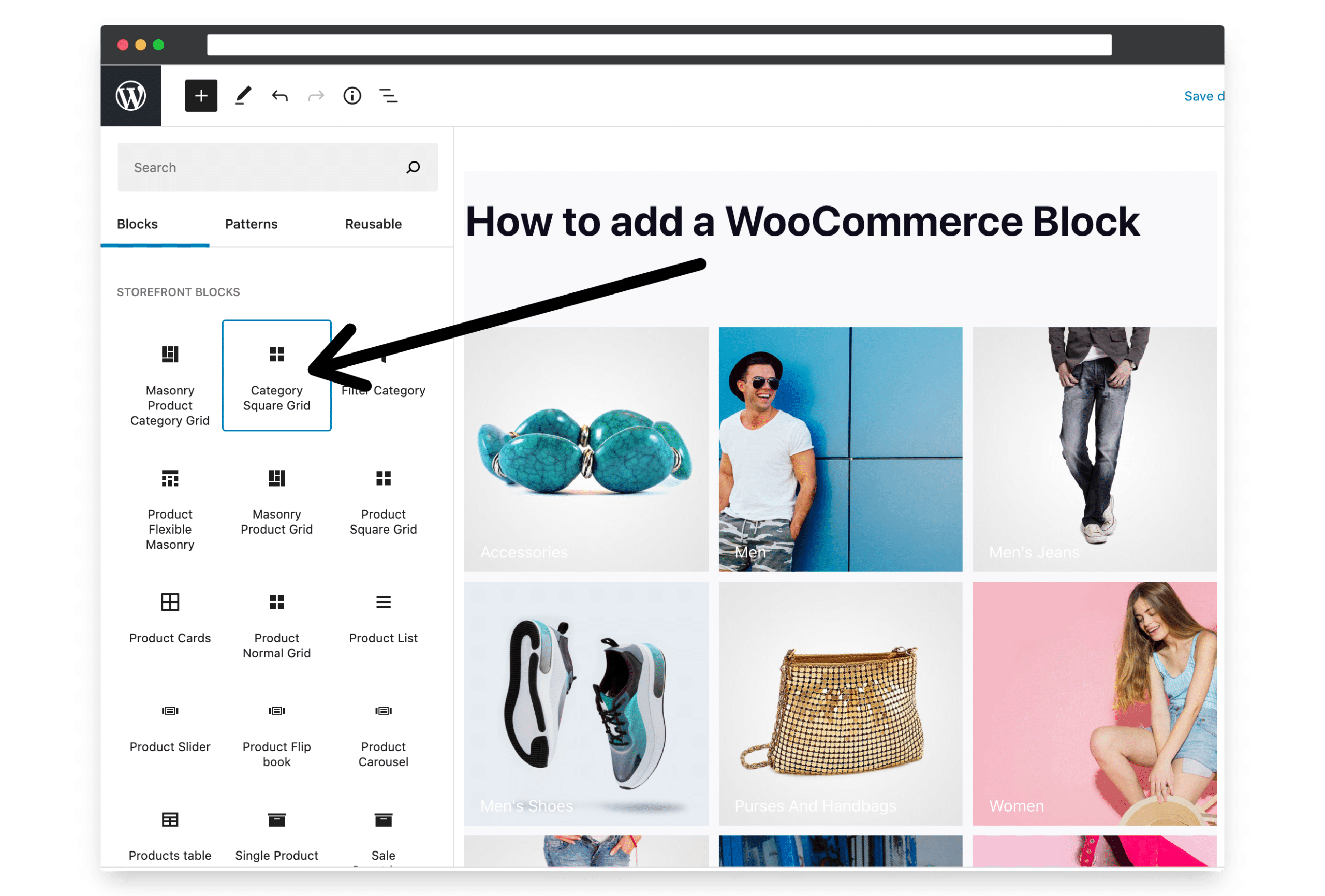The height and width of the screenshot is (896, 1325).
Task: Select the page title heading
Action: (802, 222)
